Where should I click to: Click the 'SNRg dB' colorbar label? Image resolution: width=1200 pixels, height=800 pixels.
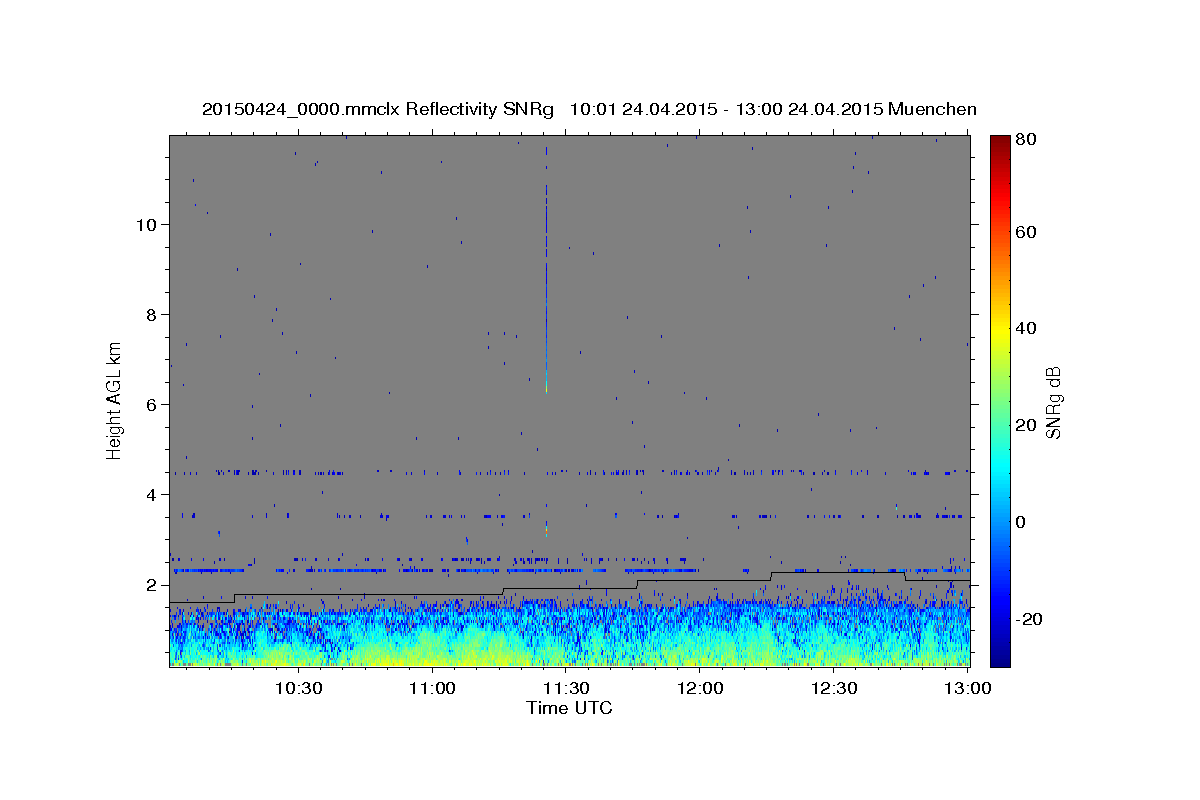[1053, 402]
